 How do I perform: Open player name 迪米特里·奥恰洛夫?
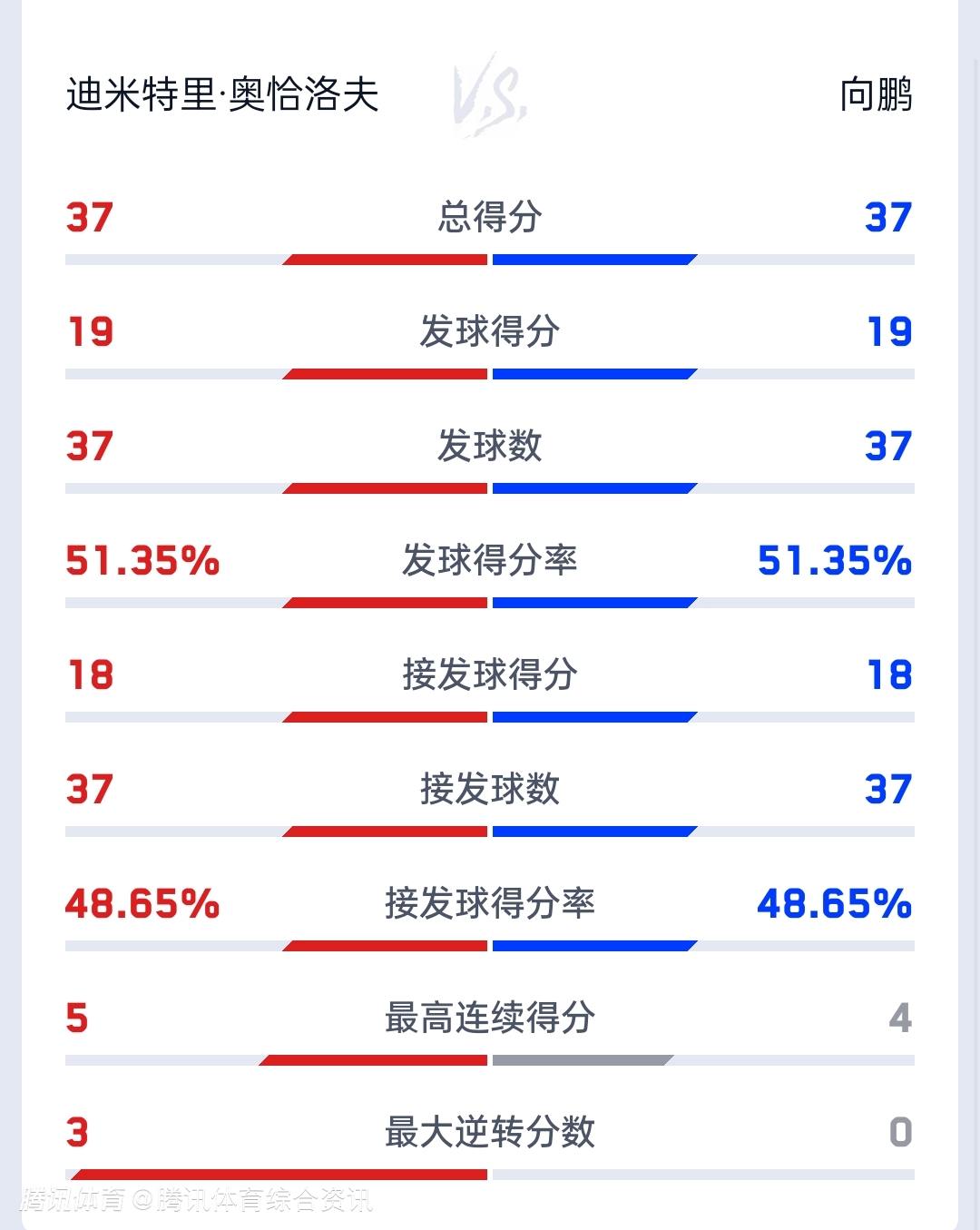pyautogui.click(x=222, y=95)
